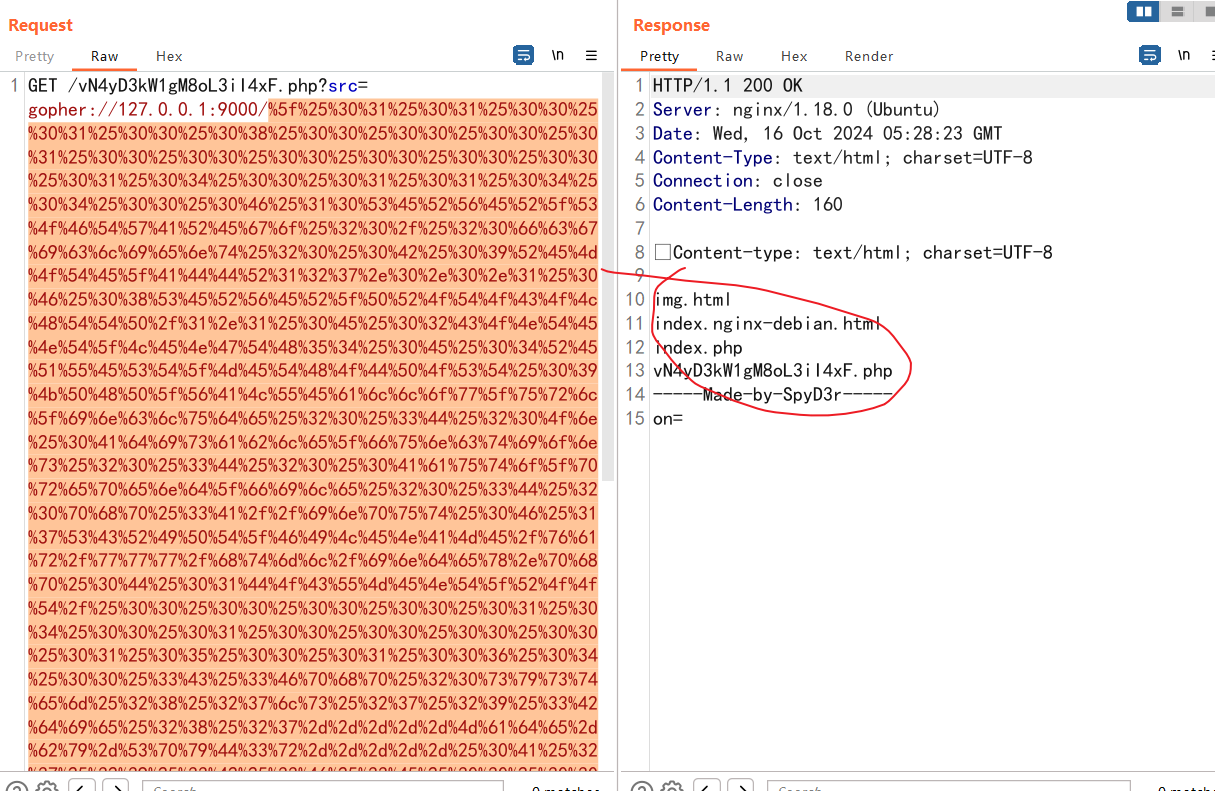Click Content-Type header on response line 4

tap(842, 157)
